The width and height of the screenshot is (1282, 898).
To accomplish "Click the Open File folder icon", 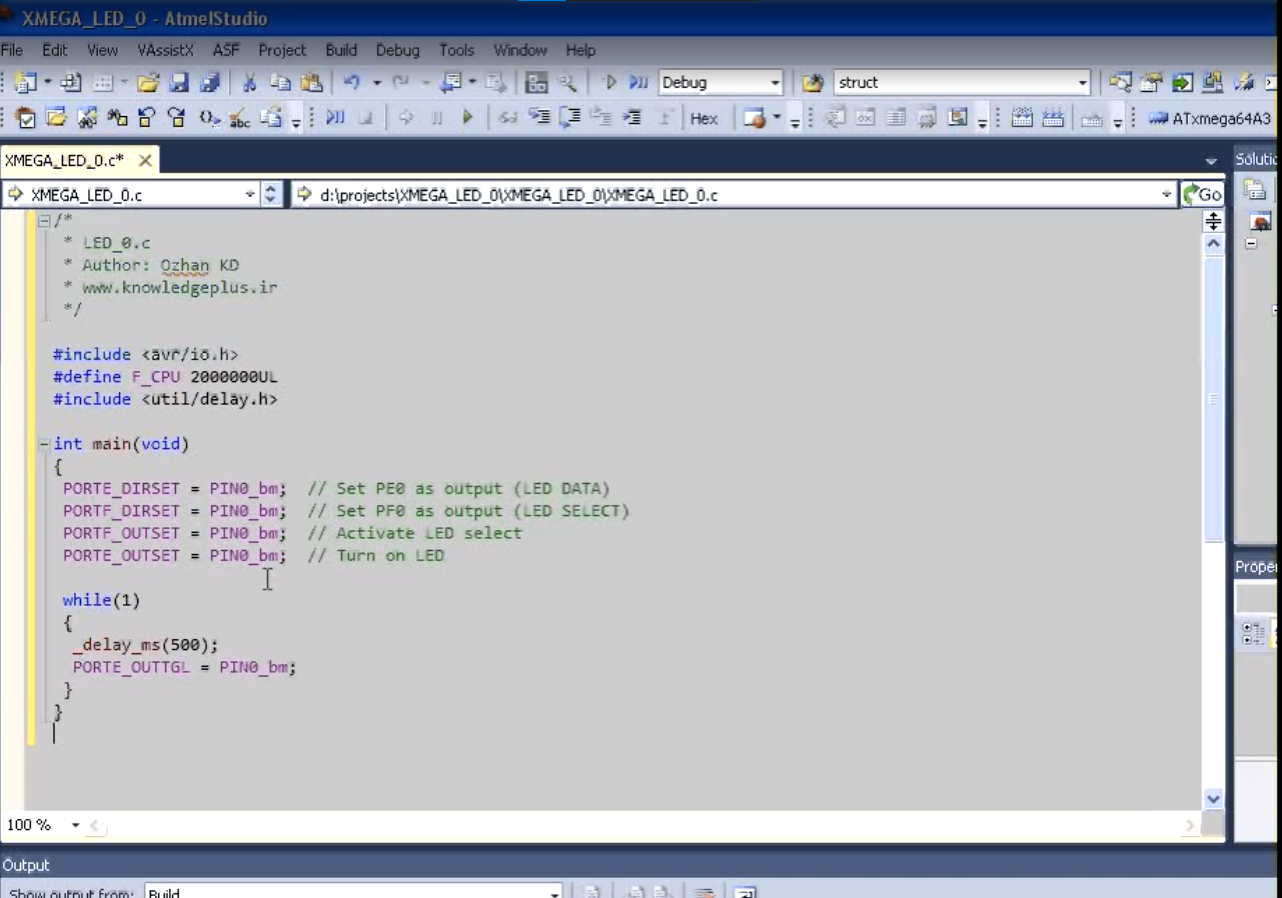I will [x=148, y=83].
